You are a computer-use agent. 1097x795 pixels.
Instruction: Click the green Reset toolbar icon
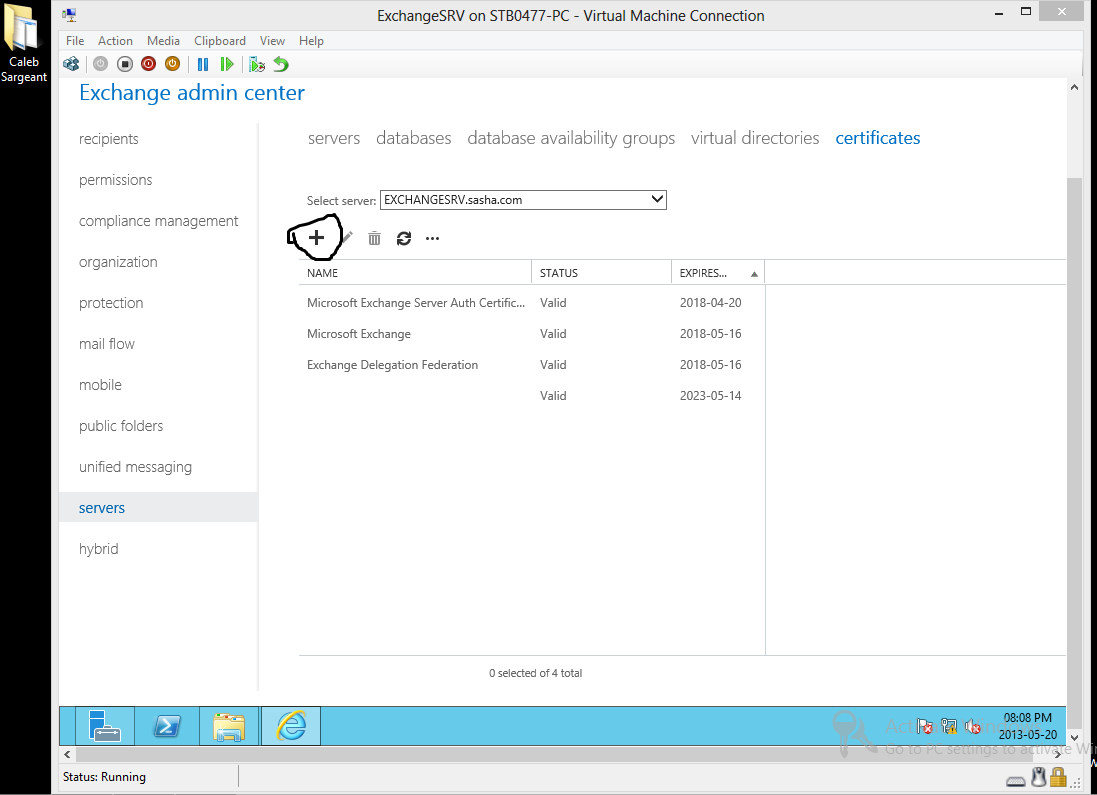pos(227,64)
